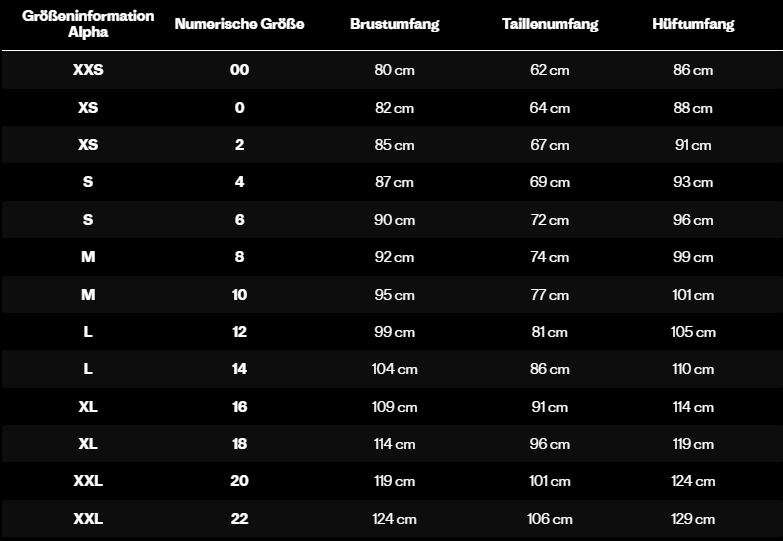The width and height of the screenshot is (783, 541).
Task: Select the 129 cm Hüftumfang cell
Action: (693, 519)
